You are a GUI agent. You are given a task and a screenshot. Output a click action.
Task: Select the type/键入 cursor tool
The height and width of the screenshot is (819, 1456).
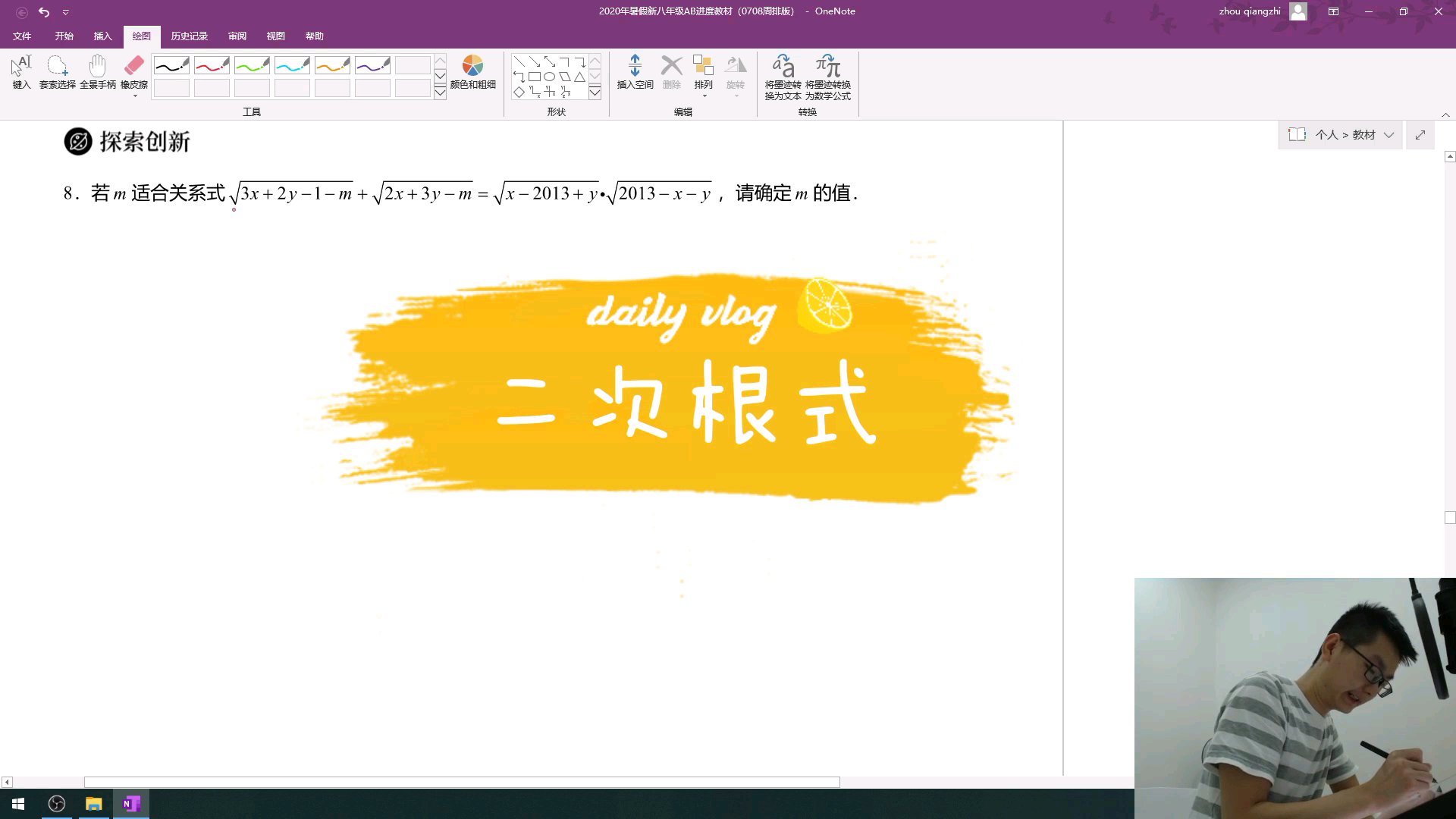point(21,72)
